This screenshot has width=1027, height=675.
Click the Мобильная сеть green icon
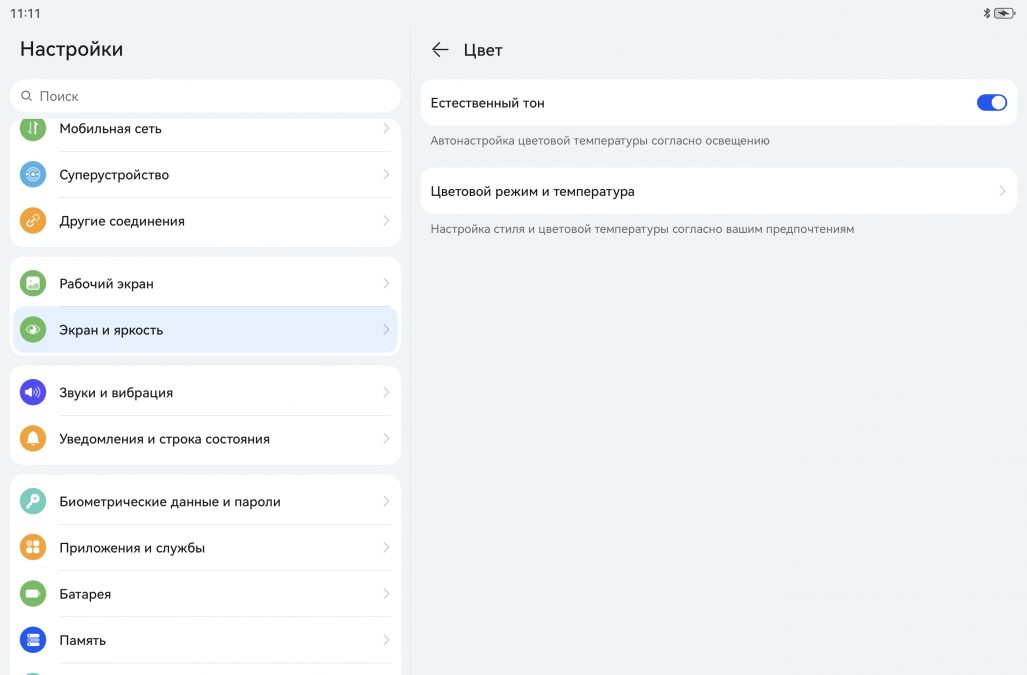[x=33, y=129]
